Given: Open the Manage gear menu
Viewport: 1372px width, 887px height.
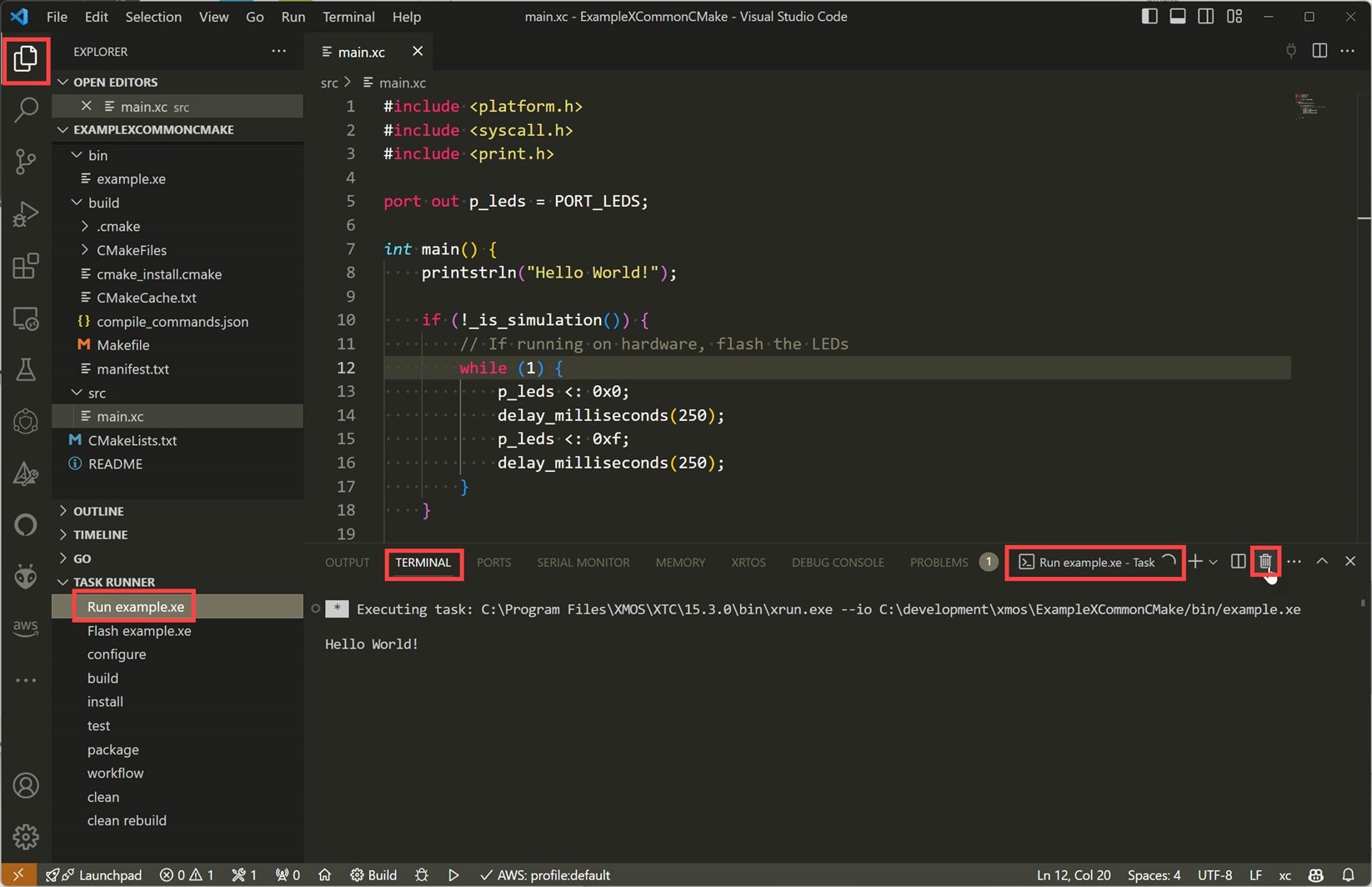Looking at the screenshot, I should [26, 836].
